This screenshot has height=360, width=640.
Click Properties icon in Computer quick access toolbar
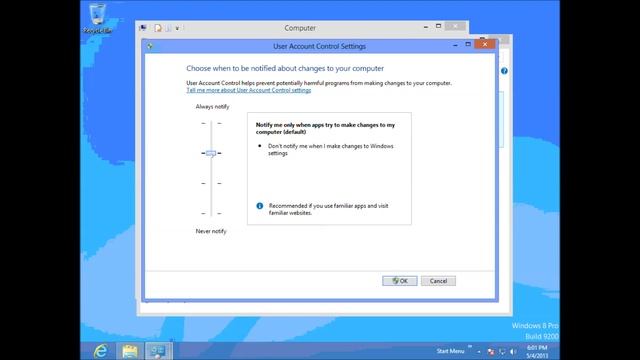158,28
